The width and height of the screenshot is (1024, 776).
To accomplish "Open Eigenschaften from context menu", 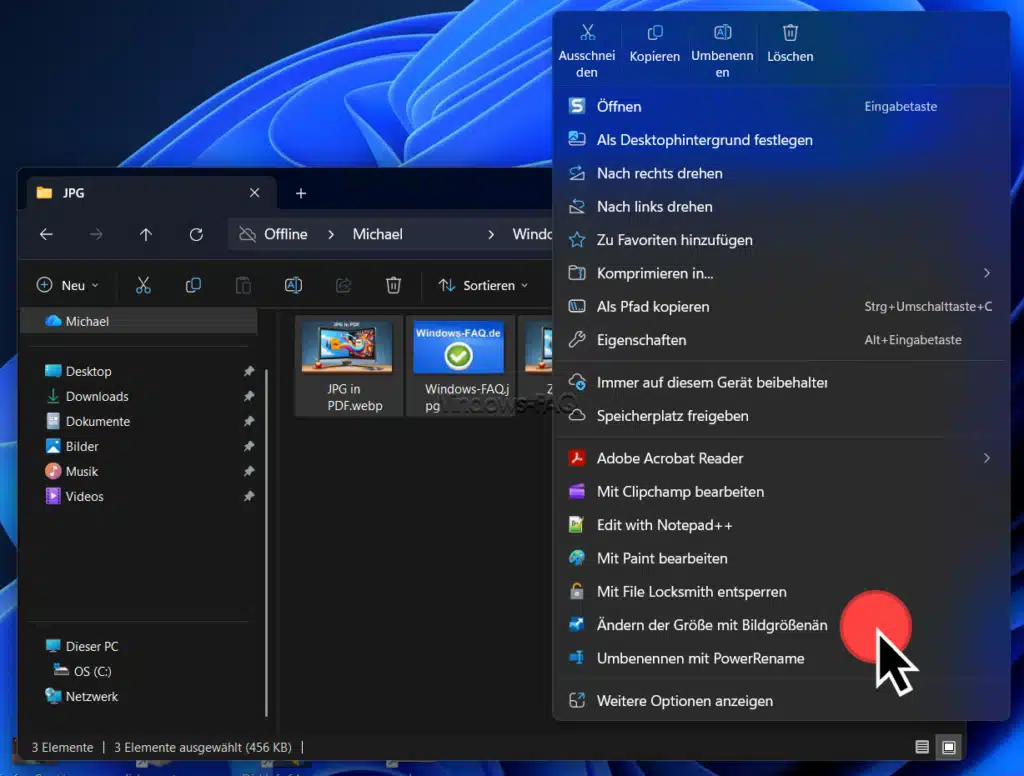I will 781,340.
